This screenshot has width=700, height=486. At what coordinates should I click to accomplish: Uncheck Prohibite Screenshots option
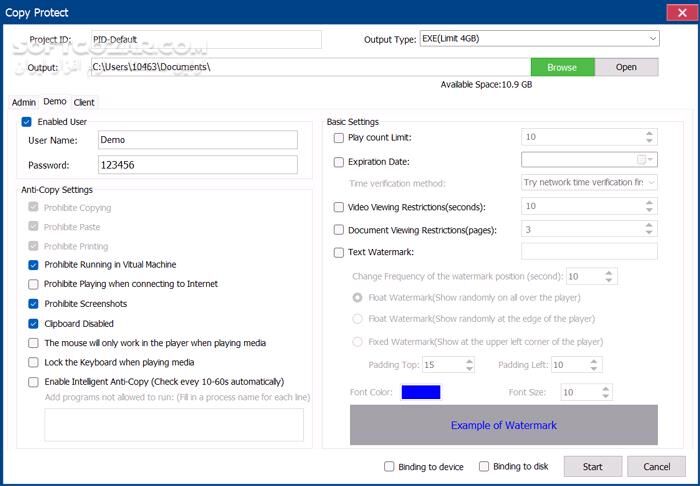[35, 304]
